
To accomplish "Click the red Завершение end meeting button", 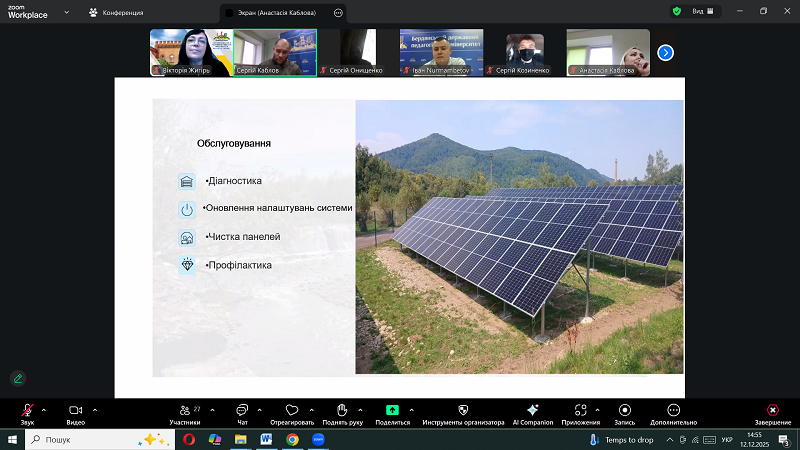I will click(x=772, y=410).
